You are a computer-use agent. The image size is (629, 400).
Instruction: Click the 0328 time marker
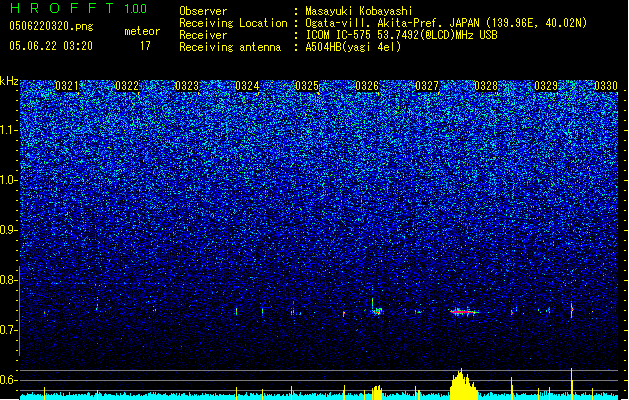click(x=486, y=86)
